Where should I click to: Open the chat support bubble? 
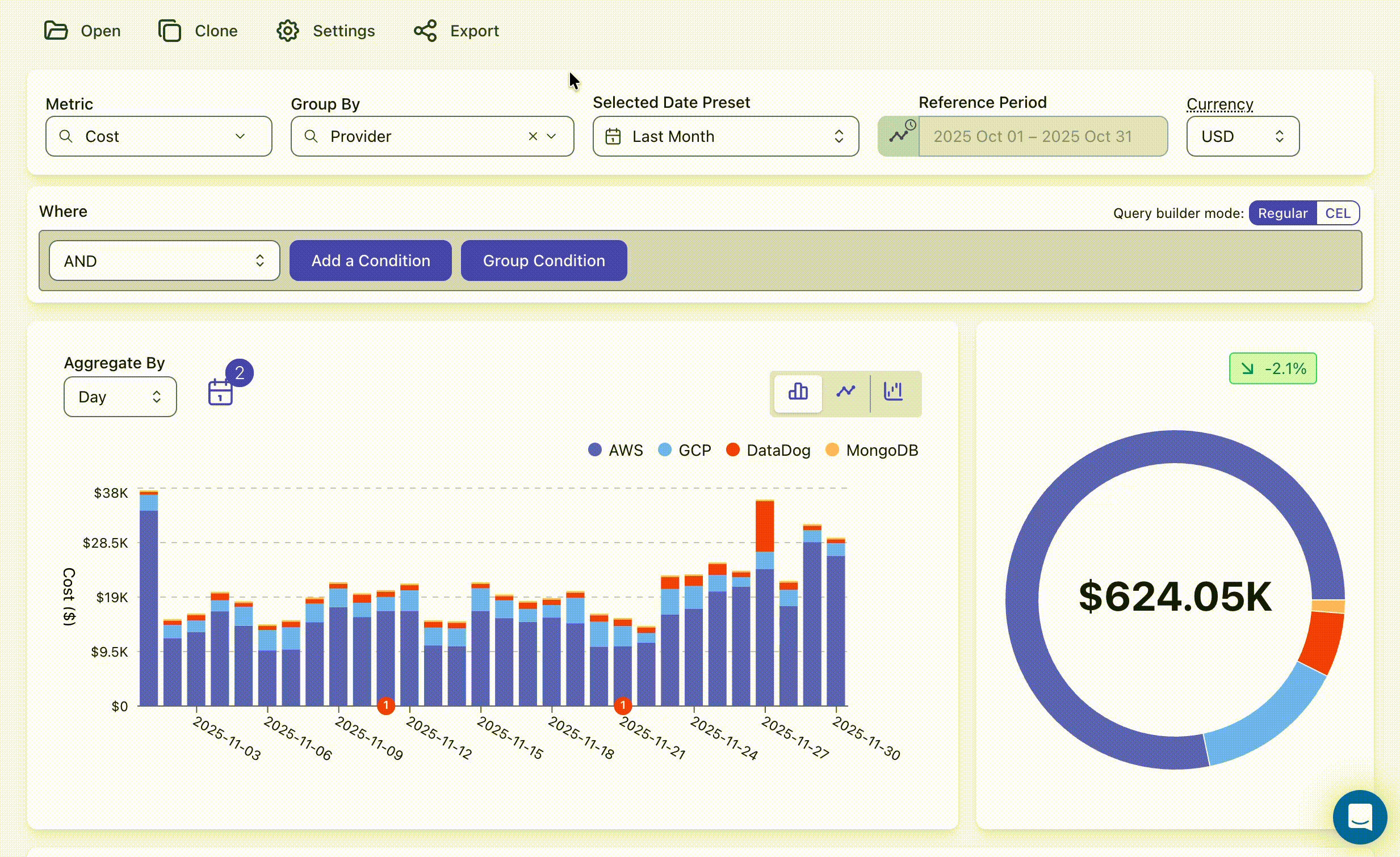coord(1359,817)
